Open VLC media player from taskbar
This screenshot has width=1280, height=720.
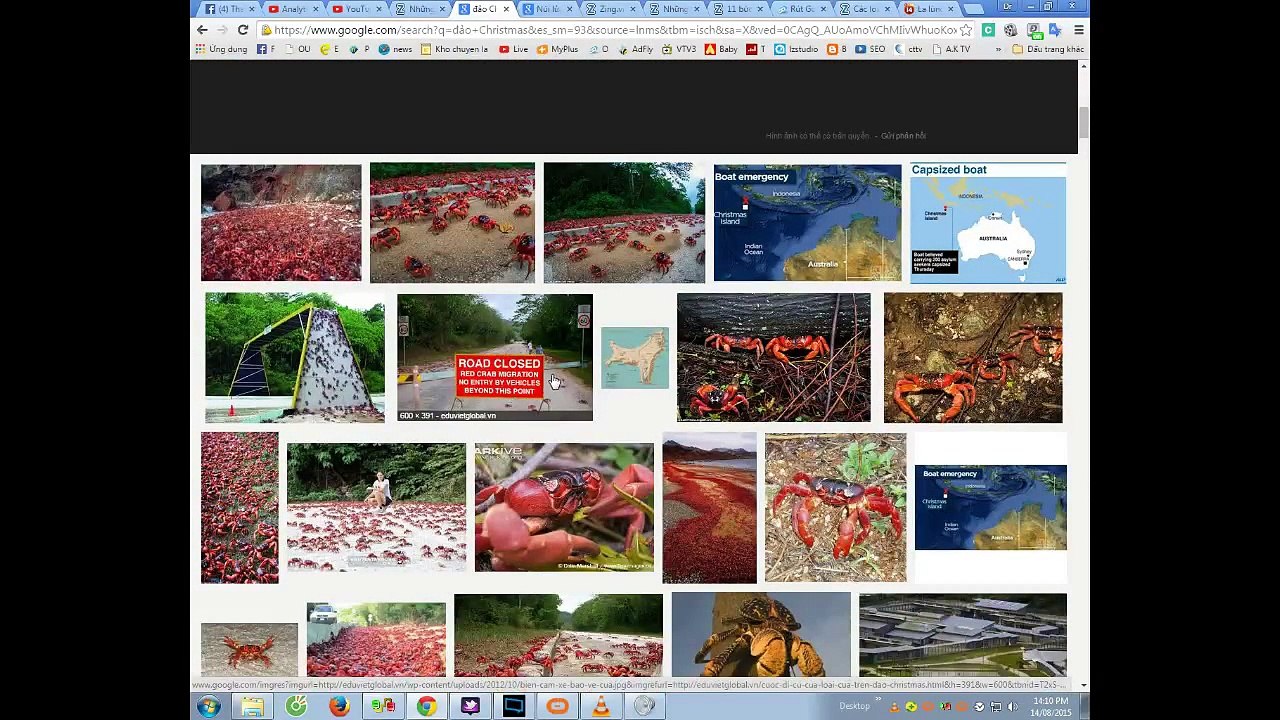click(x=601, y=706)
